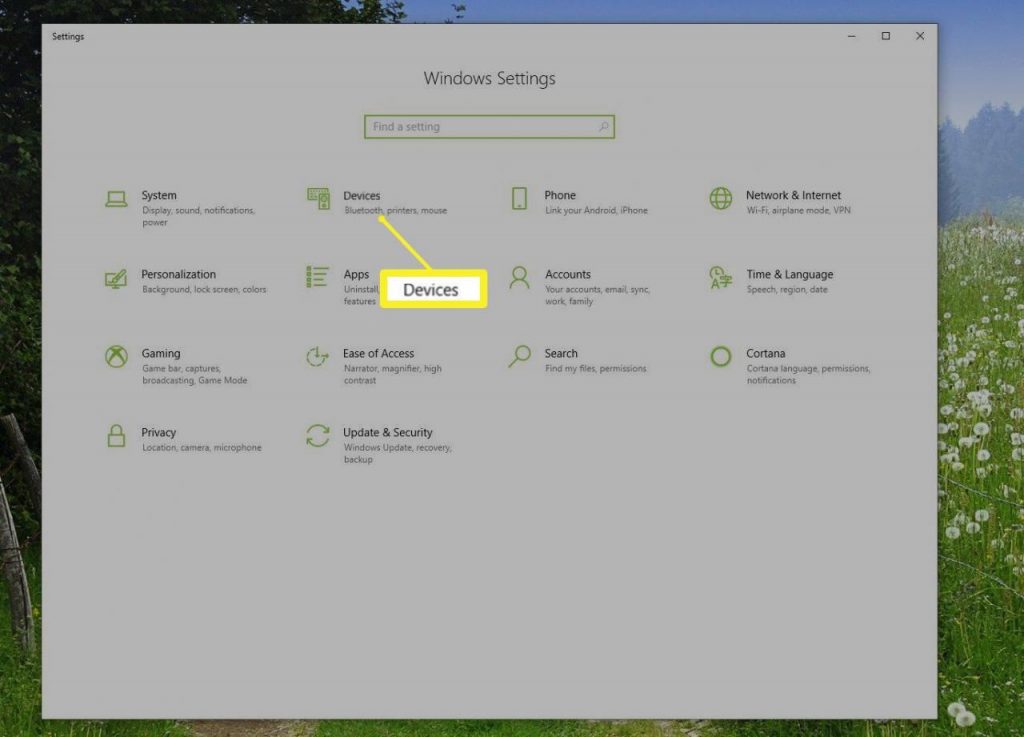Open the Apps list icon
Viewport: 1024px width, 737px height.
point(317,277)
